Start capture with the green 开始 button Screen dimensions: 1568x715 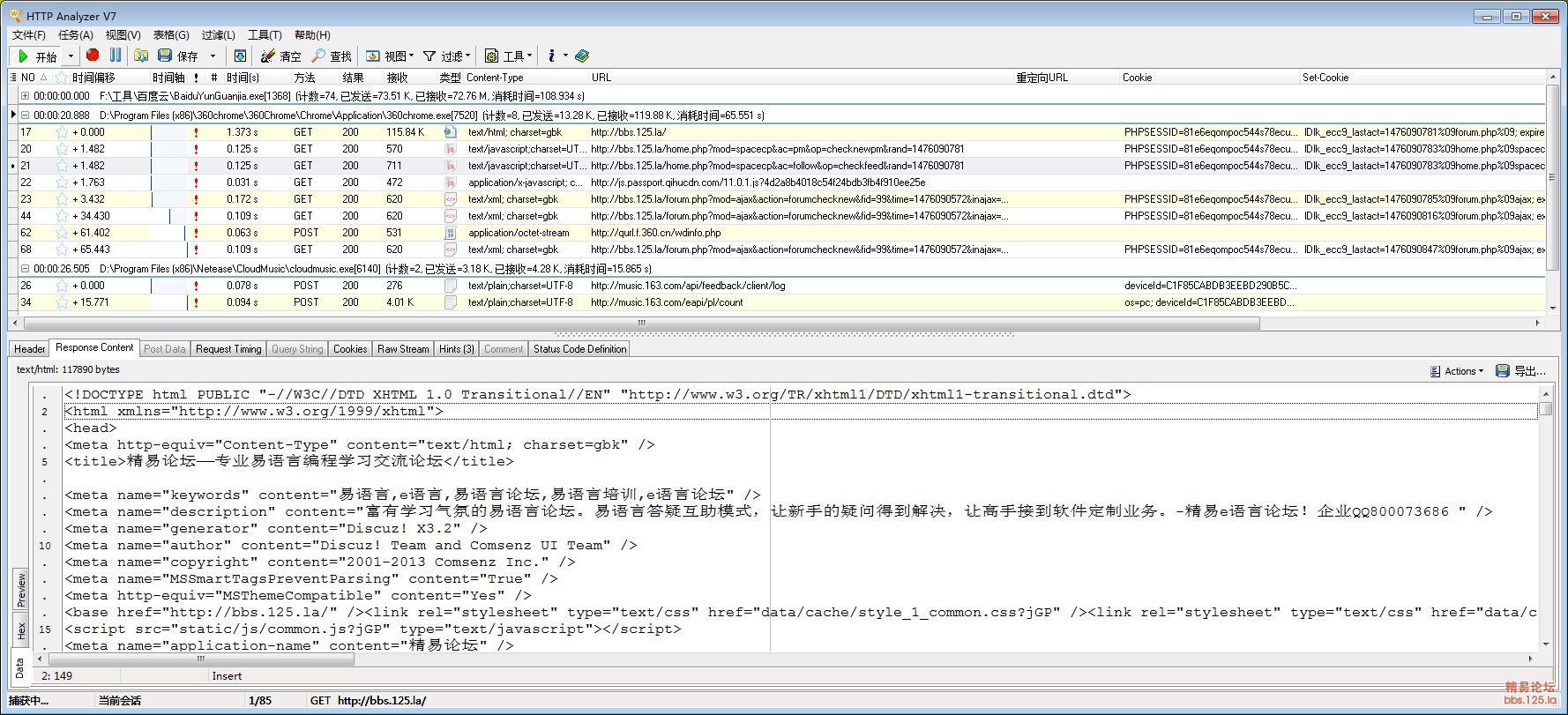point(37,56)
